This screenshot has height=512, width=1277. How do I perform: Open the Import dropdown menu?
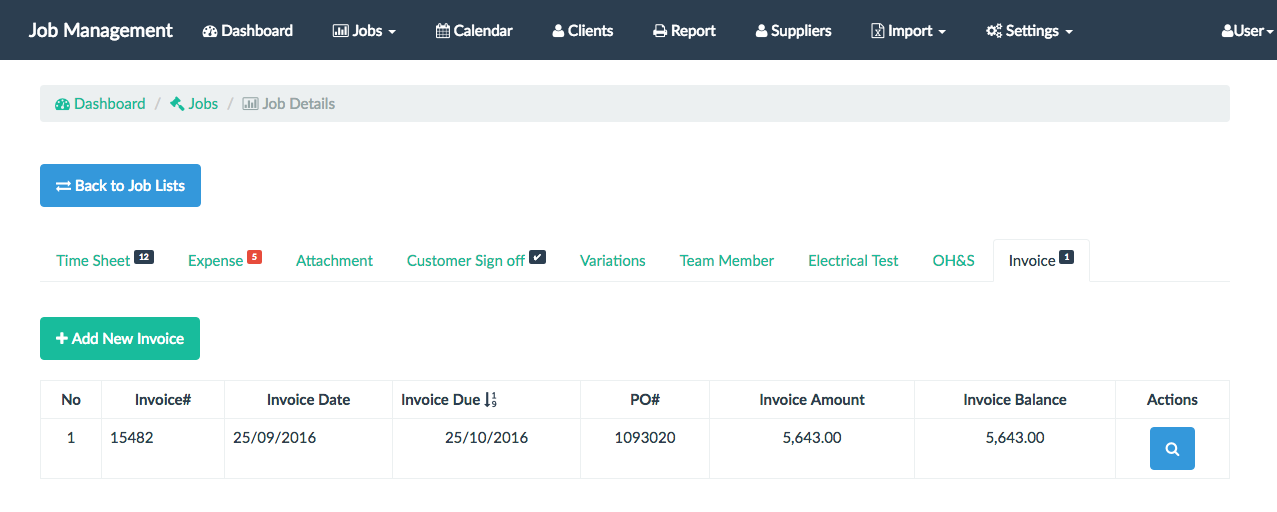[x=908, y=31]
